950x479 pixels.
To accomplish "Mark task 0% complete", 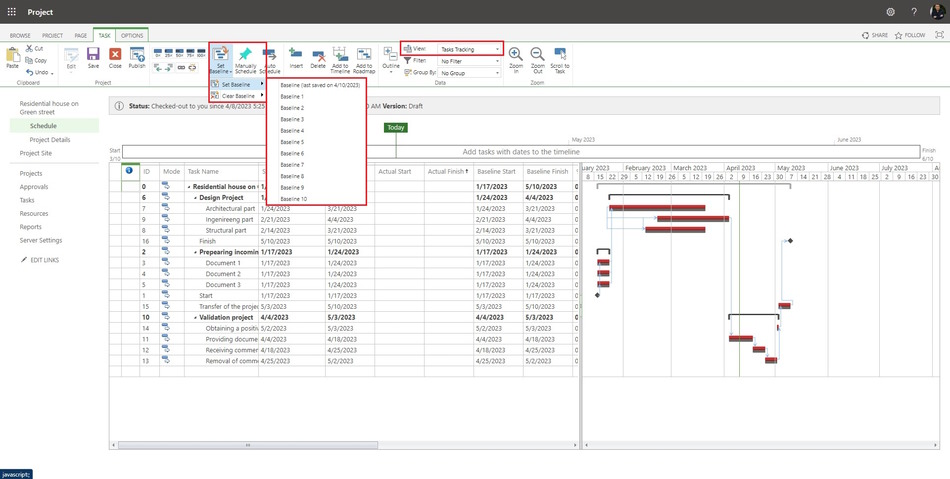I will coord(158,53).
